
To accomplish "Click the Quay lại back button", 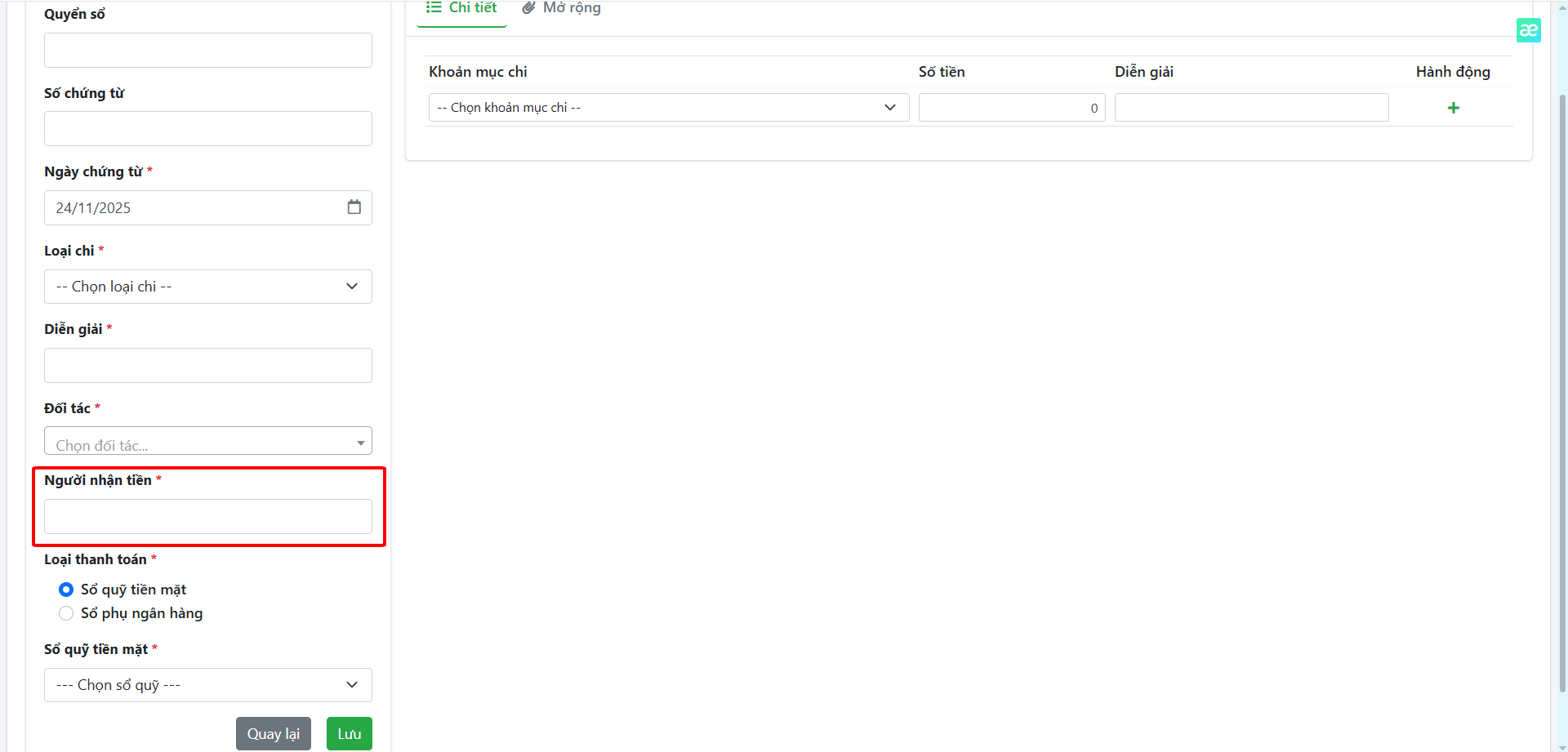I will [273, 733].
